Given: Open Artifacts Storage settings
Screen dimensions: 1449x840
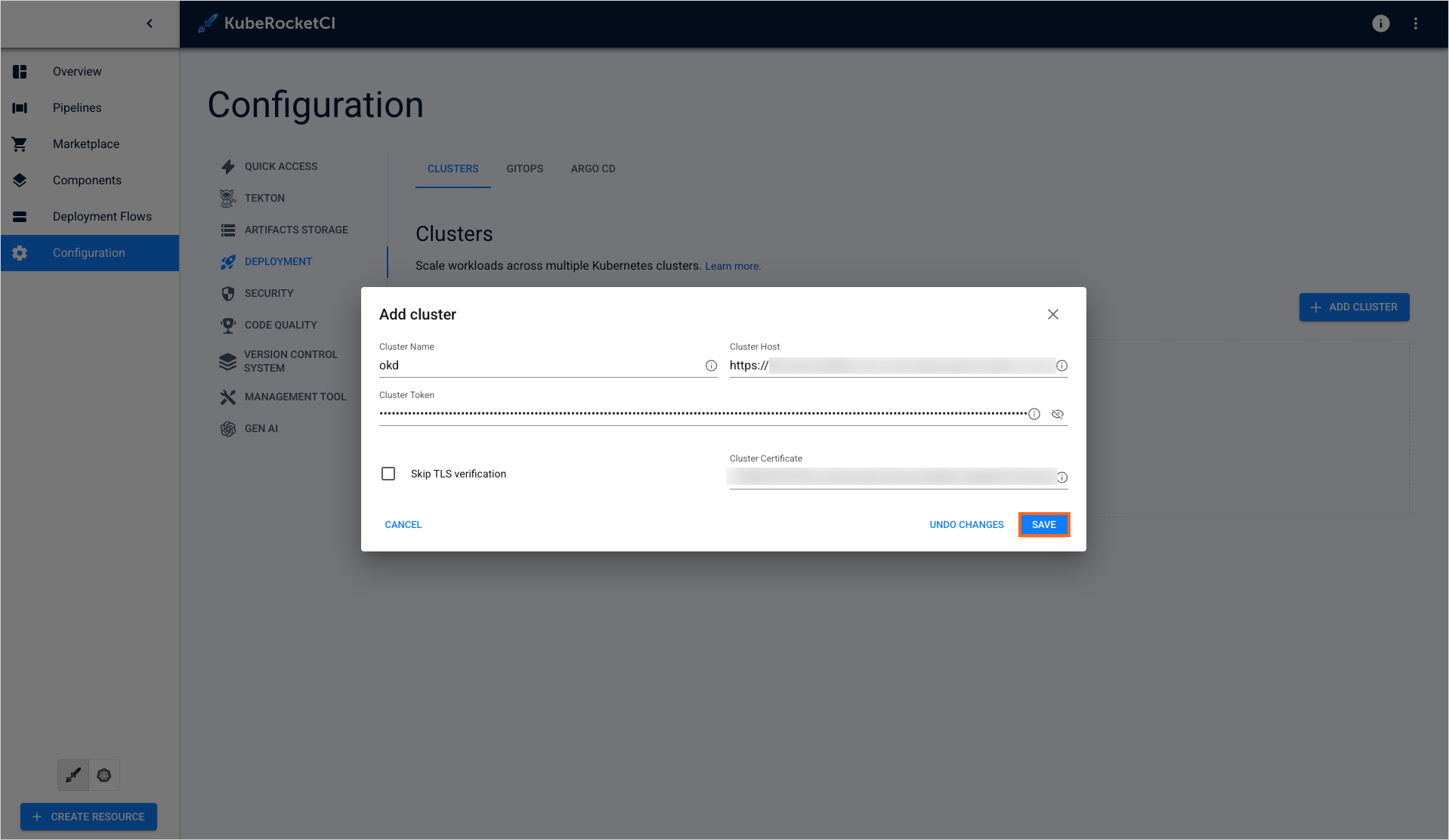Looking at the screenshot, I should [296, 230].
